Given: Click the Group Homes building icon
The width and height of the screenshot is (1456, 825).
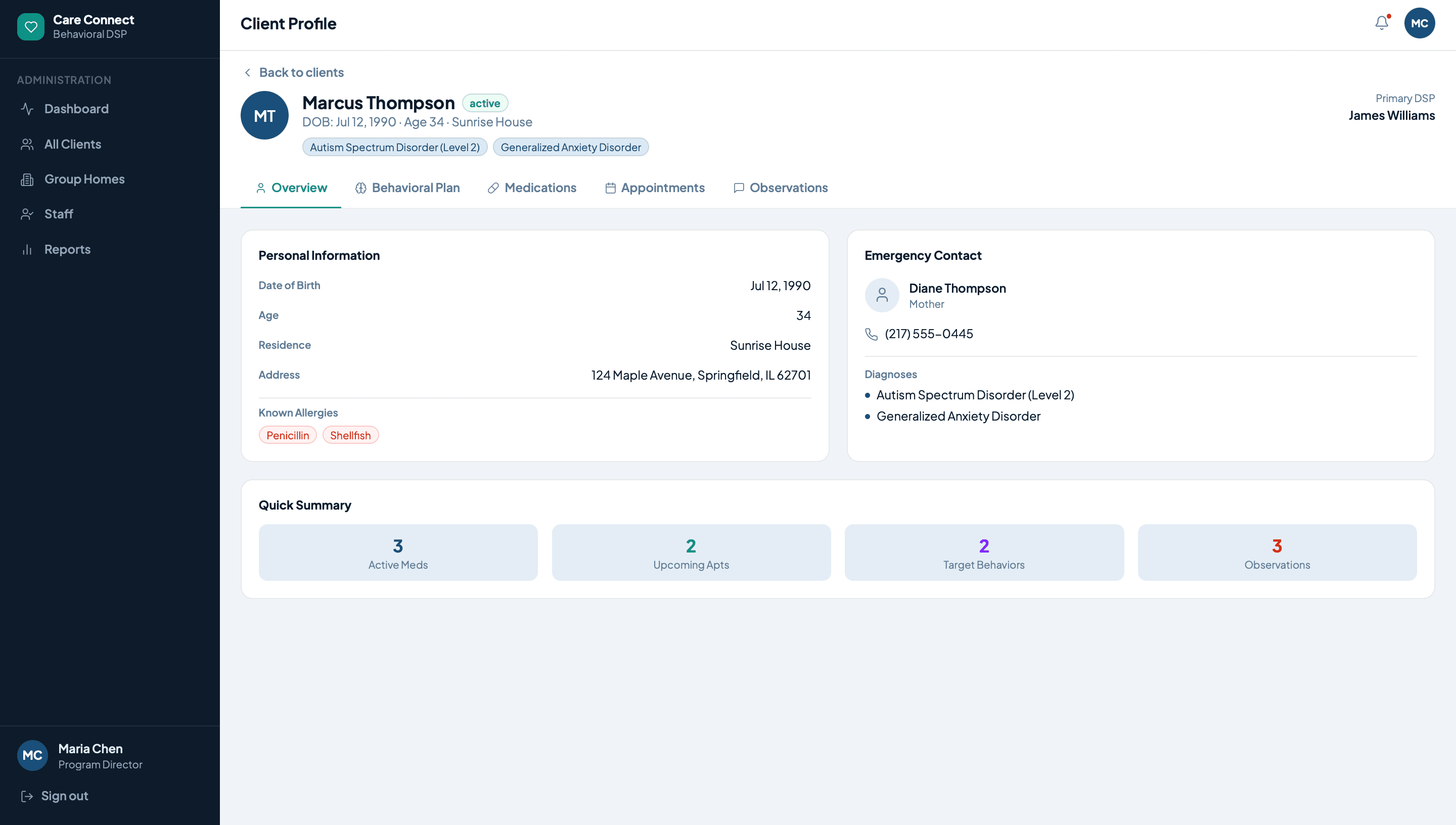Looking at the screenshot, I should 27,179.
